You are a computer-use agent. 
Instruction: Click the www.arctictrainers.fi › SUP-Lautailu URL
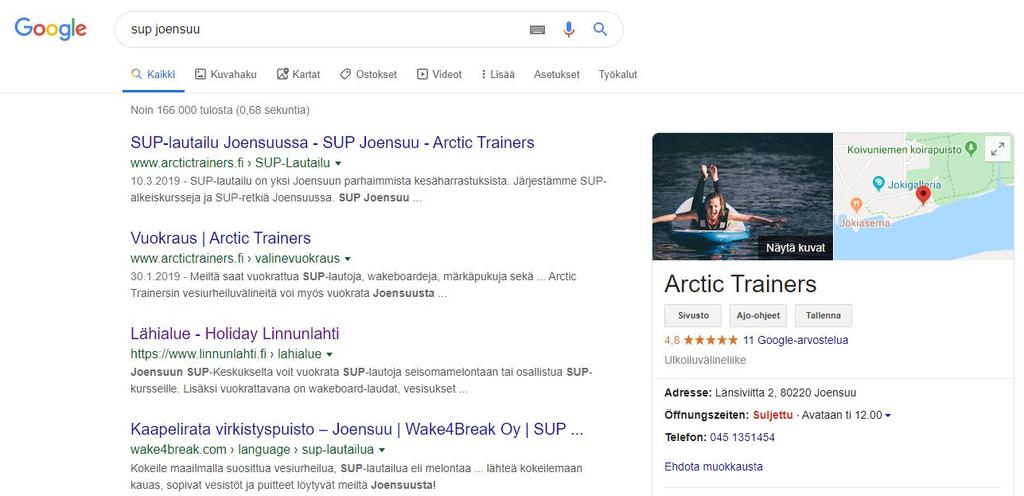231,163
